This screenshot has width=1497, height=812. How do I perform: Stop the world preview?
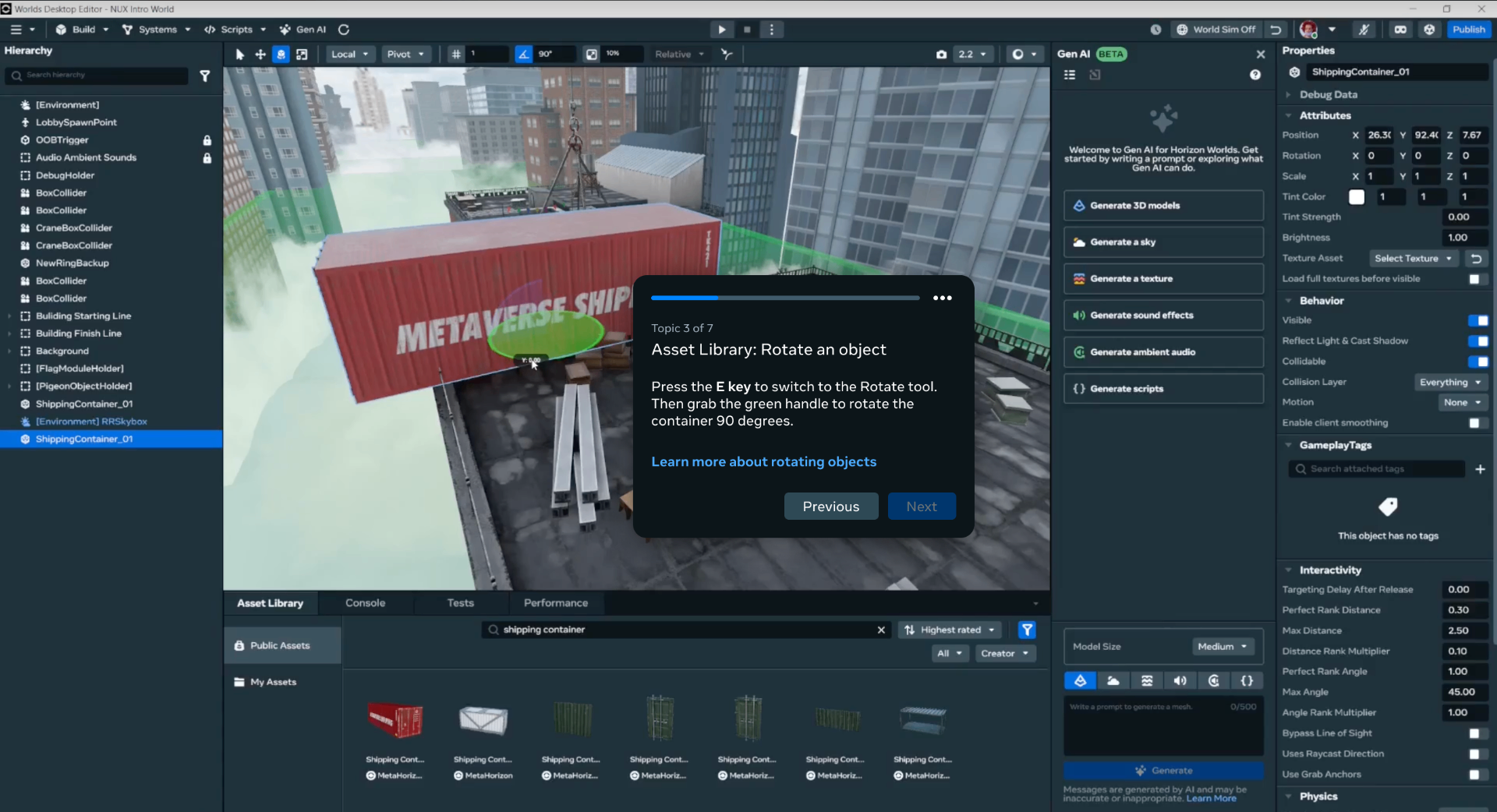coord(747,30)
